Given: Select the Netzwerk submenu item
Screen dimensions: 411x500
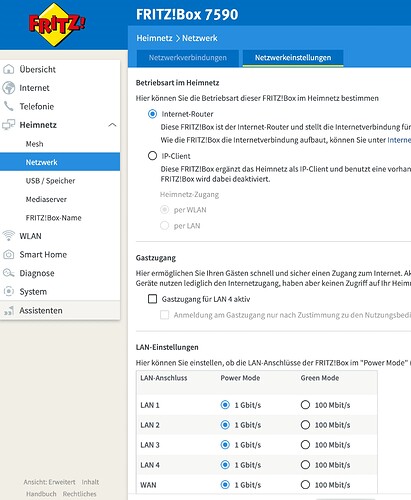Looking at the screenshot, I should [60, 162].
